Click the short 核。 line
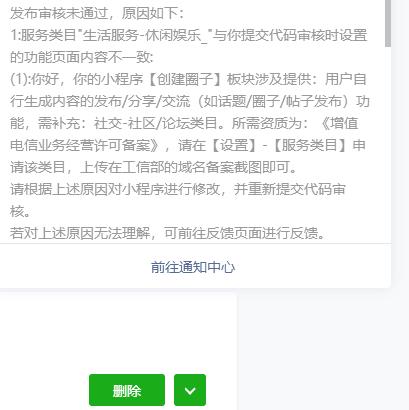Screen dimensions: 409x410 [x=20, y=211]
